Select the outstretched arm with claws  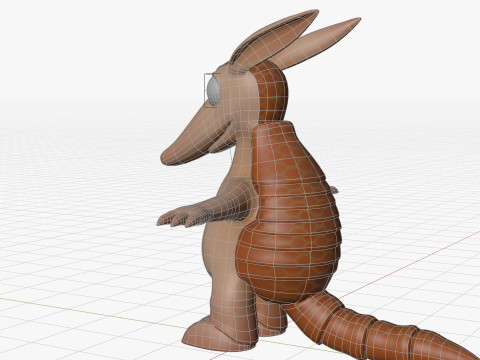[208, 204]
